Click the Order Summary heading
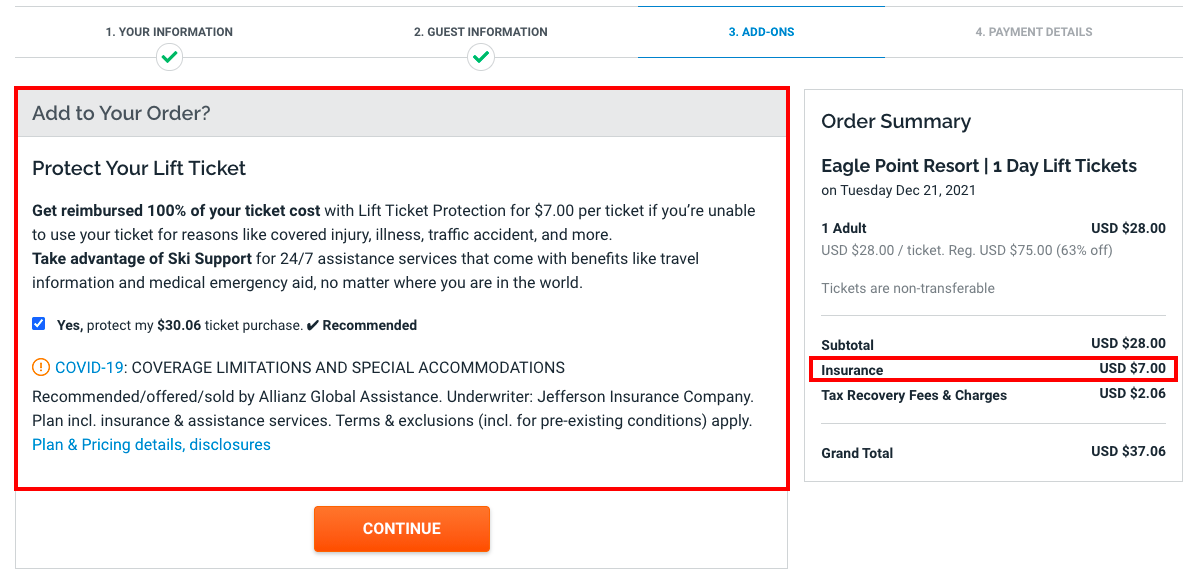 pos(895,121)
